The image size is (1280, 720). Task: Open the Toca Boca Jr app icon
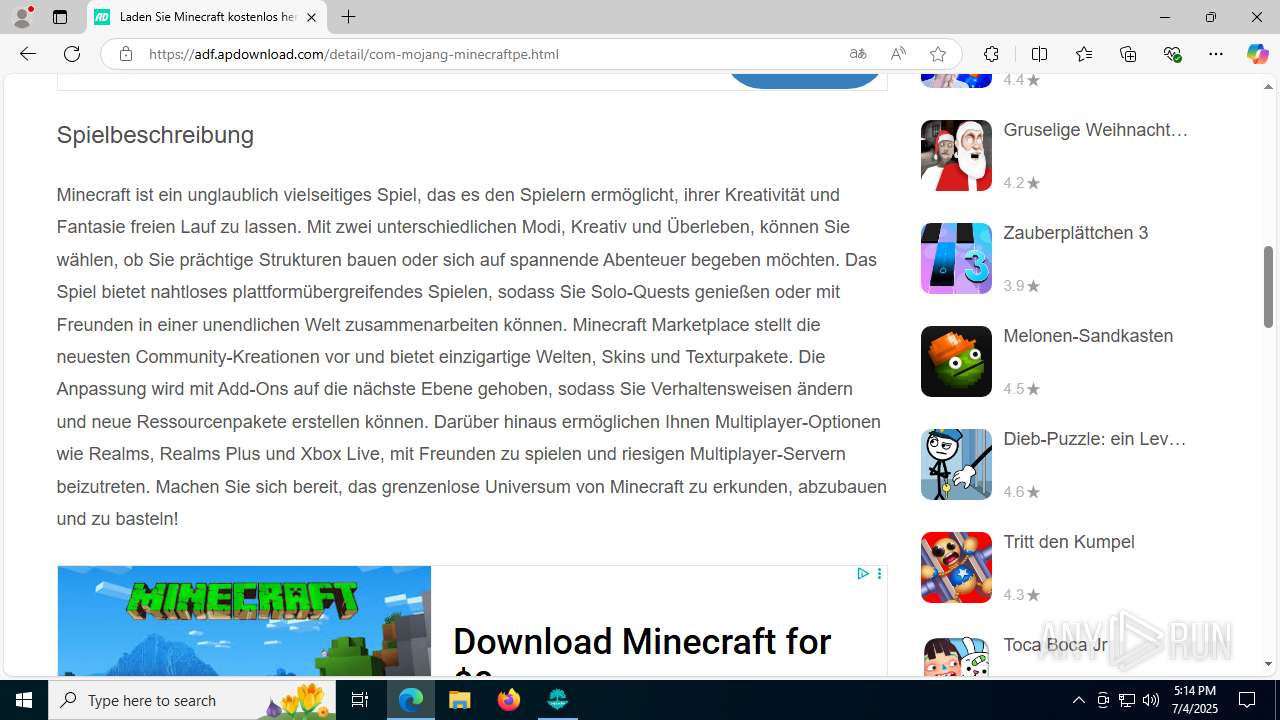(956, 657)
